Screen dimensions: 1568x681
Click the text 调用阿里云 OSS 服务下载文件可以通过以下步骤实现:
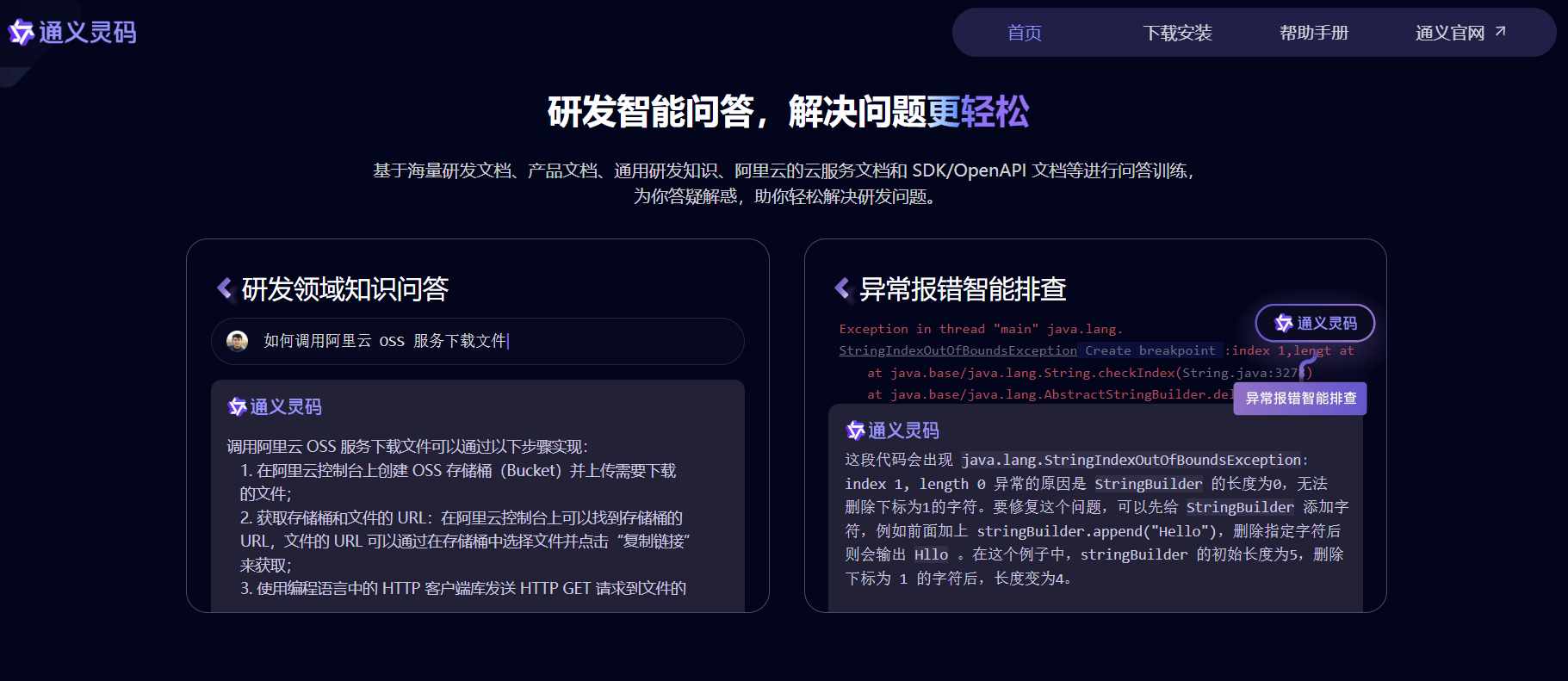pos(407,446)
